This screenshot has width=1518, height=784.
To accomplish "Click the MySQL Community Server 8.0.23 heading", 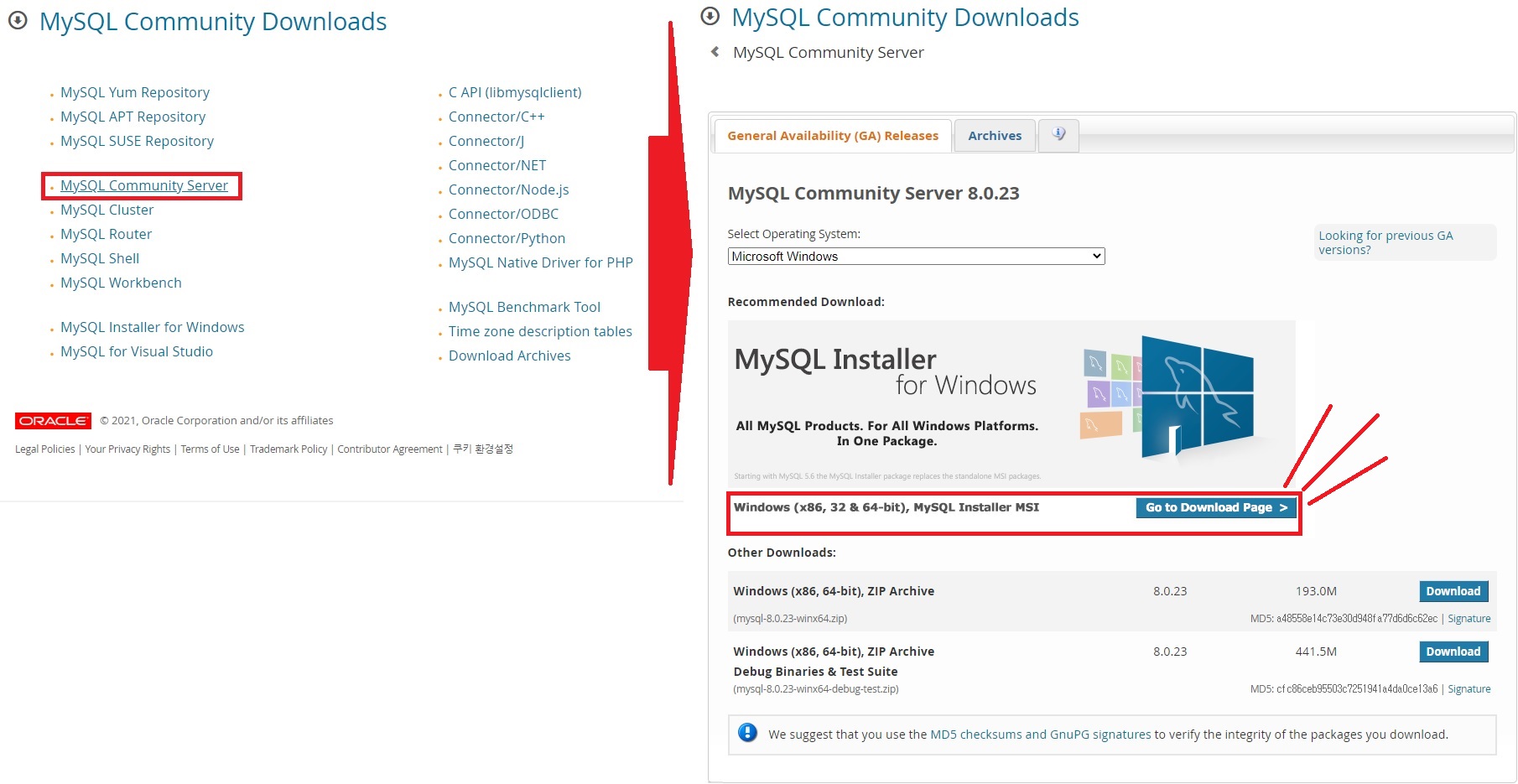I will 873,194.
